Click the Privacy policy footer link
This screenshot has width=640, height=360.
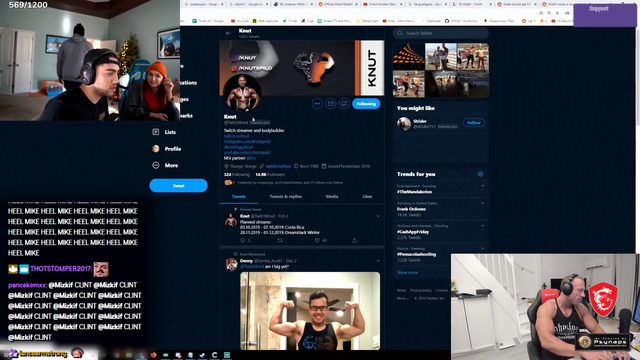pos(421,290)
